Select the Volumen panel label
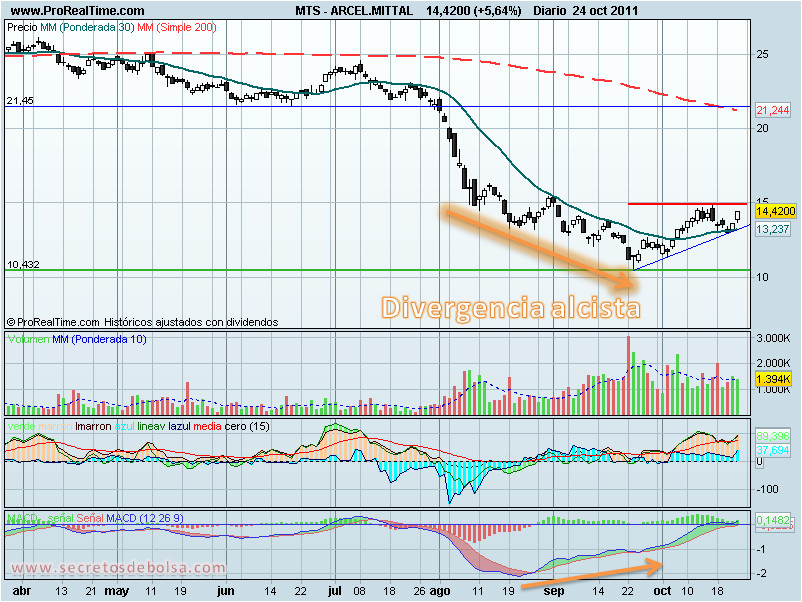This screenshot has width=802, height=602. [x=29, y=339]
